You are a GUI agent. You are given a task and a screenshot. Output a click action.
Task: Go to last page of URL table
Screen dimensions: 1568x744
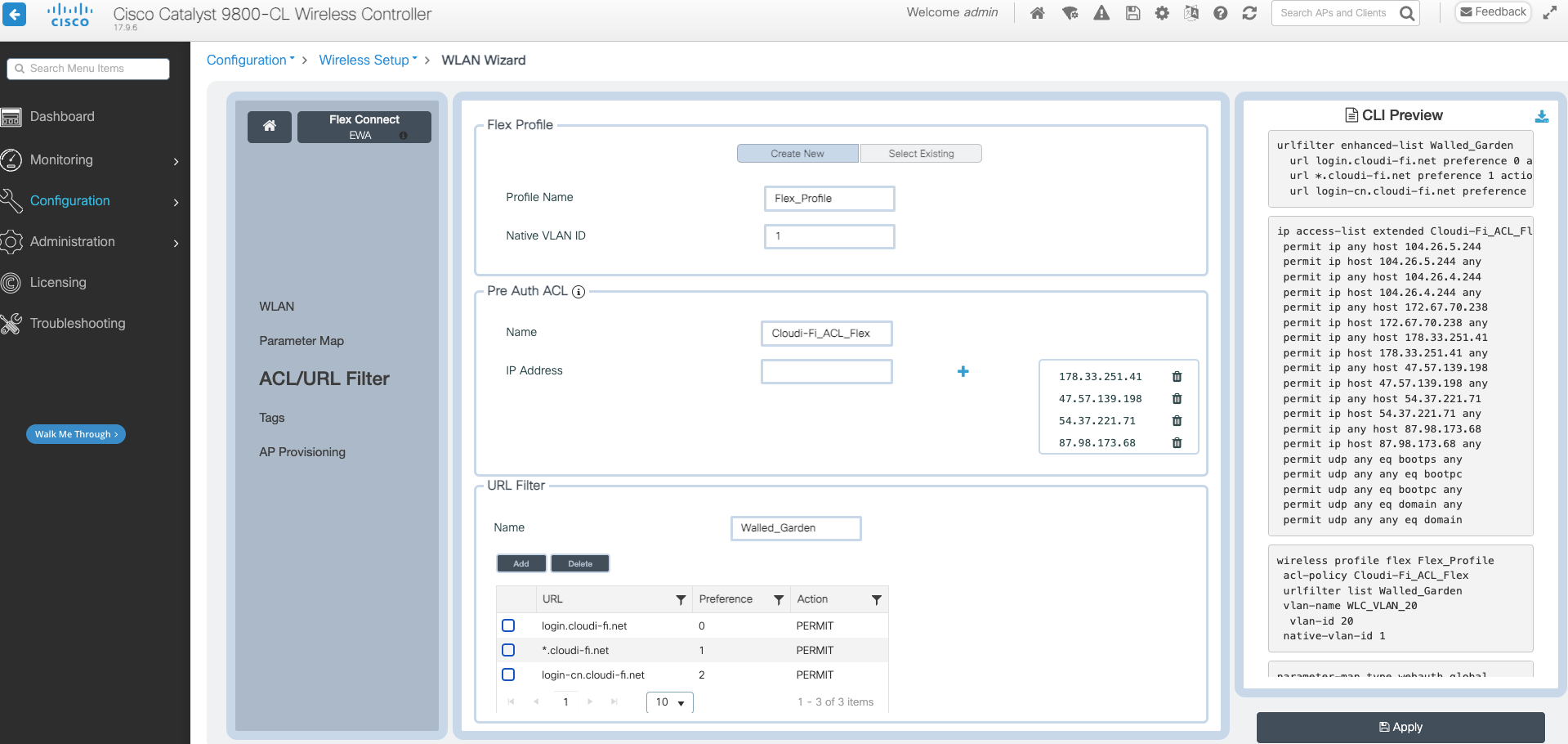click(614, 701)
